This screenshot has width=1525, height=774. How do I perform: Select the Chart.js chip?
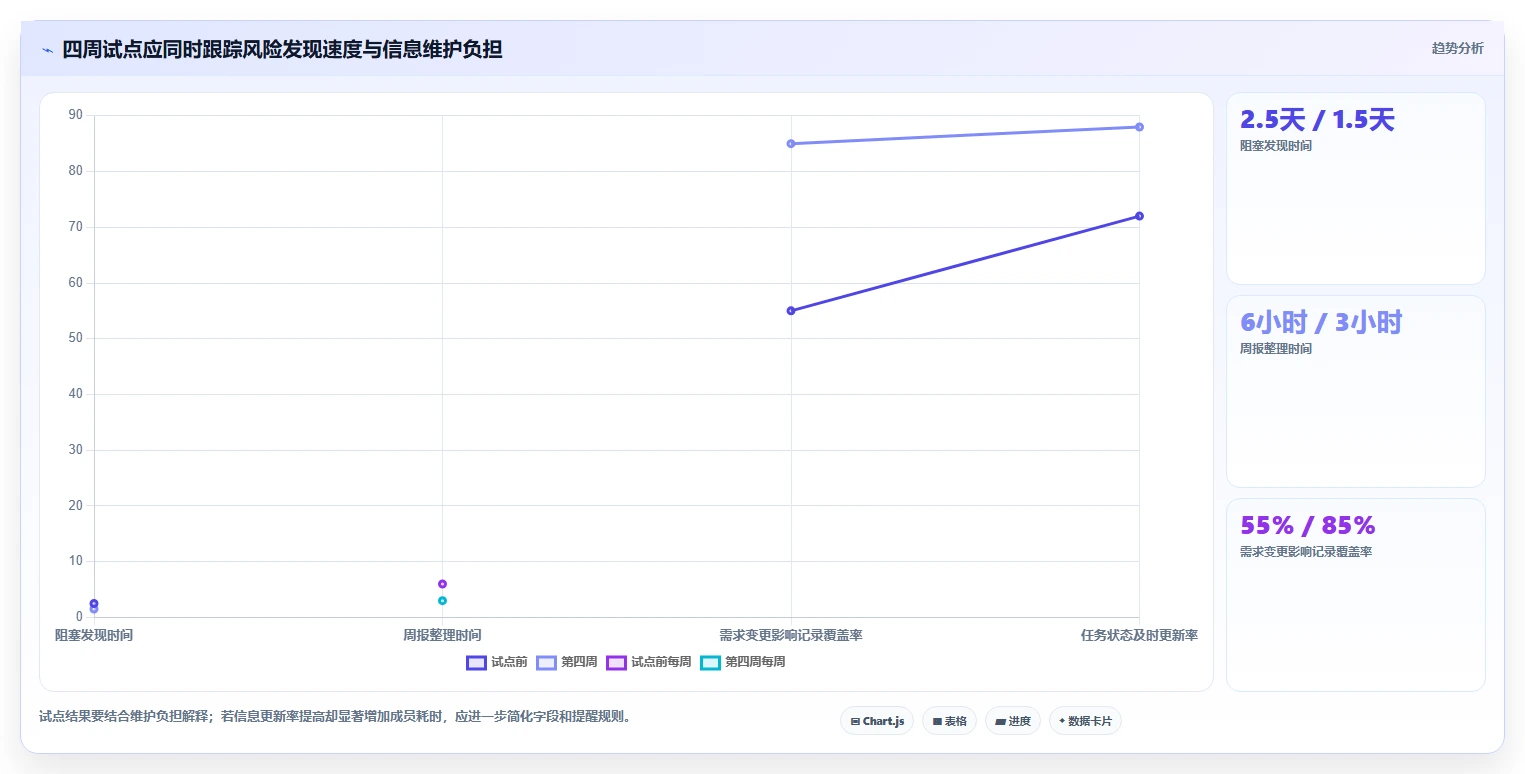pos(877,721)
